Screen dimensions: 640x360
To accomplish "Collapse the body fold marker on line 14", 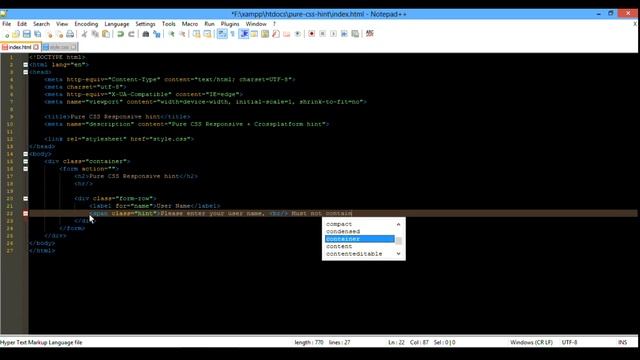I will (25, 154).
